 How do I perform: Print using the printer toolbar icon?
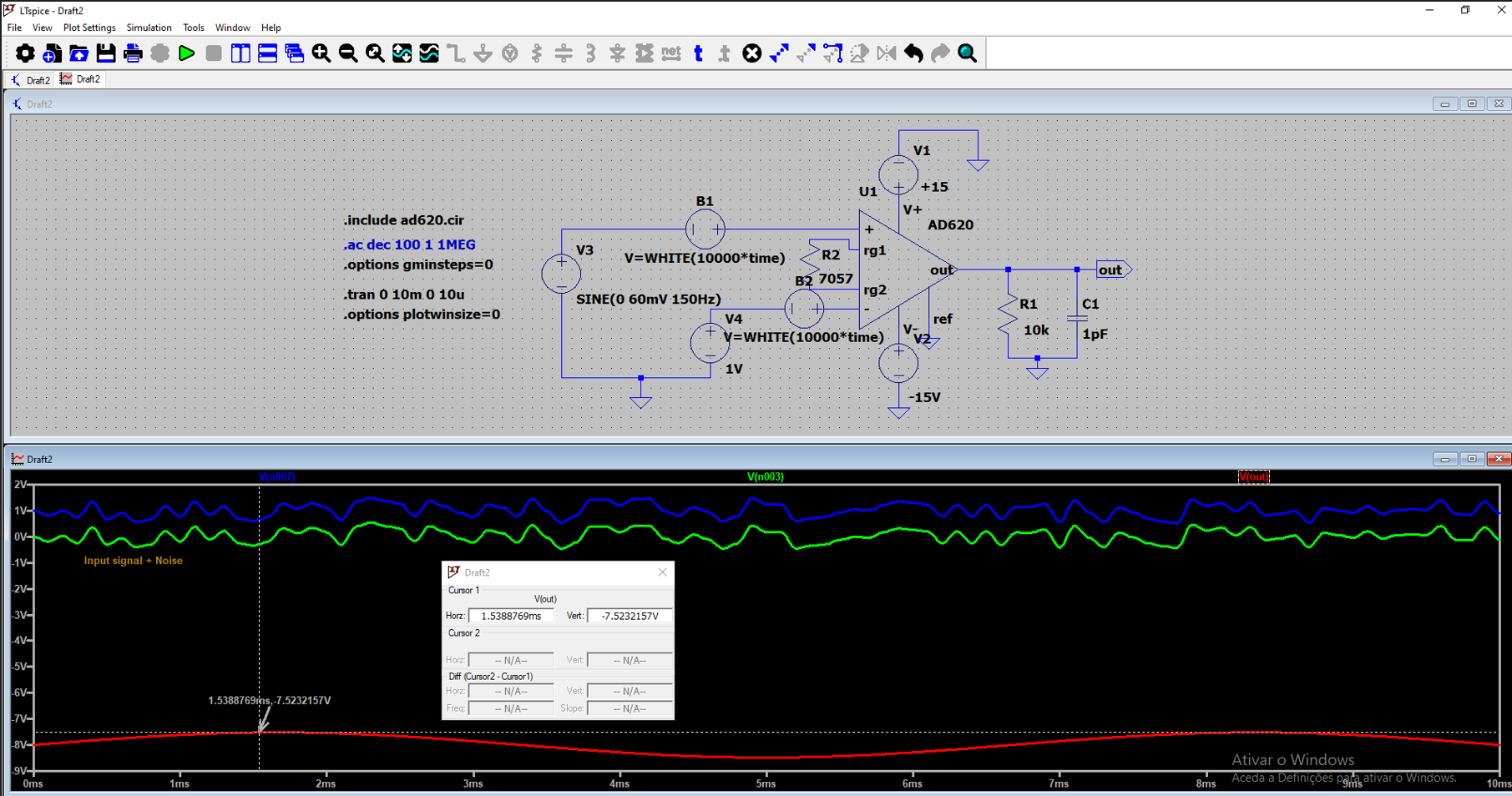[133, 53]
